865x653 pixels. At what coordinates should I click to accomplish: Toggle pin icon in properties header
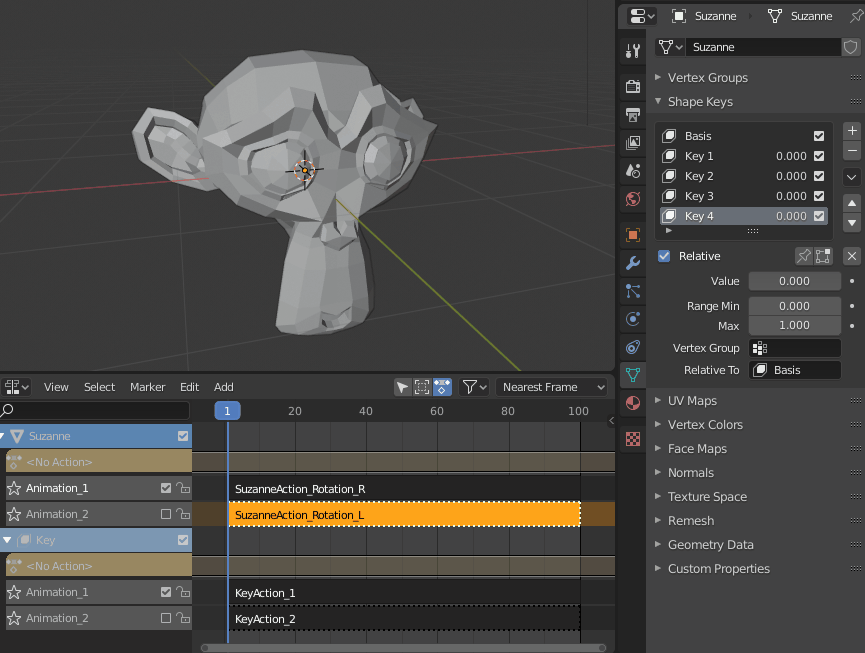tap(856, 16)
